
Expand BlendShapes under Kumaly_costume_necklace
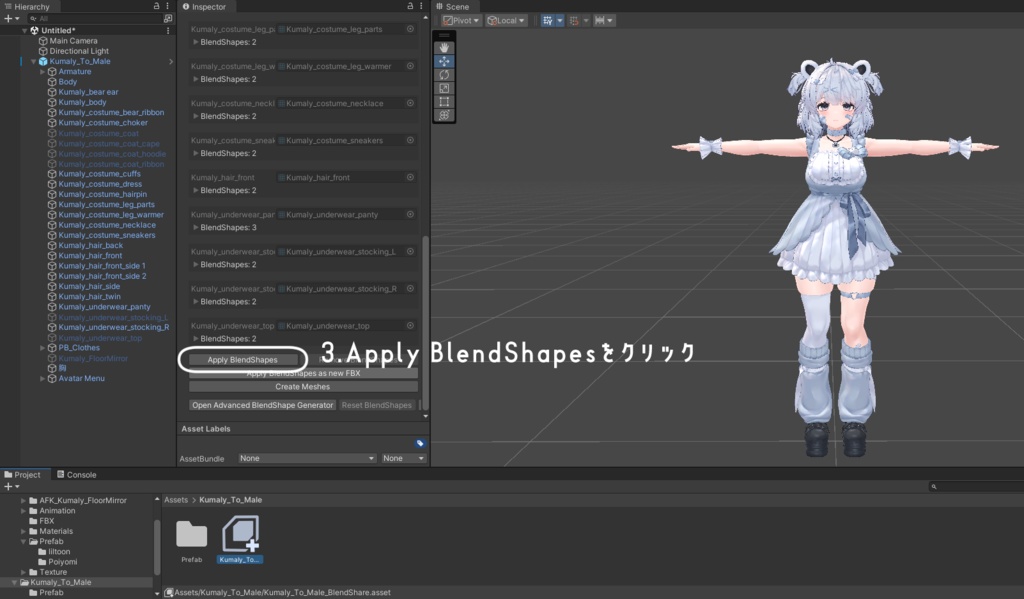tap(196, 116)
